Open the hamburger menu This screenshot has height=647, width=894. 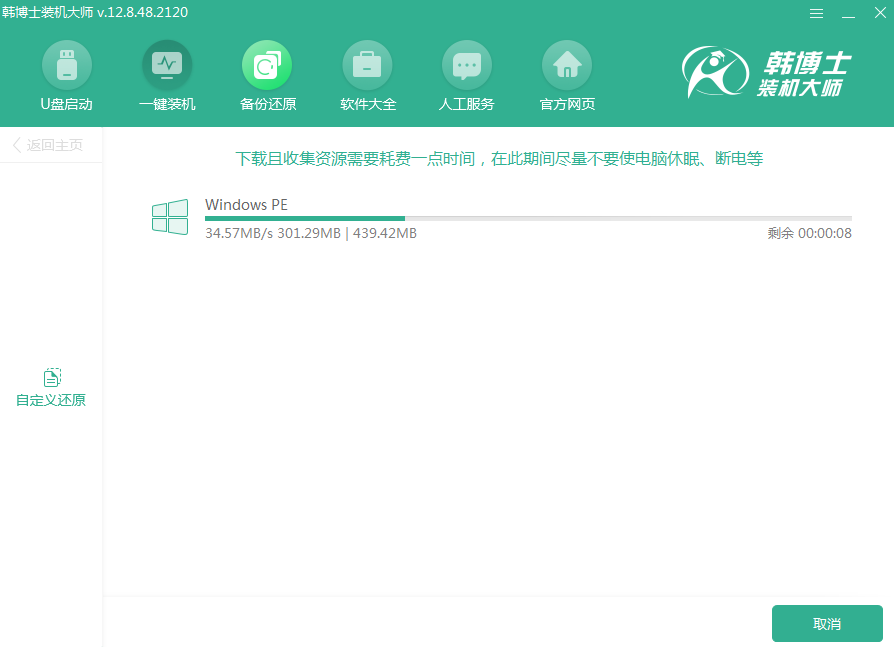coord(816,13)
